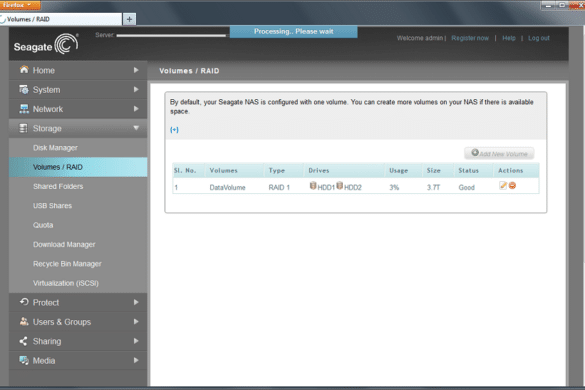This screenshot has height=390, width=585.
Task: Click the Protect restore-arrow icon
Action: click(x=24, y=302)
